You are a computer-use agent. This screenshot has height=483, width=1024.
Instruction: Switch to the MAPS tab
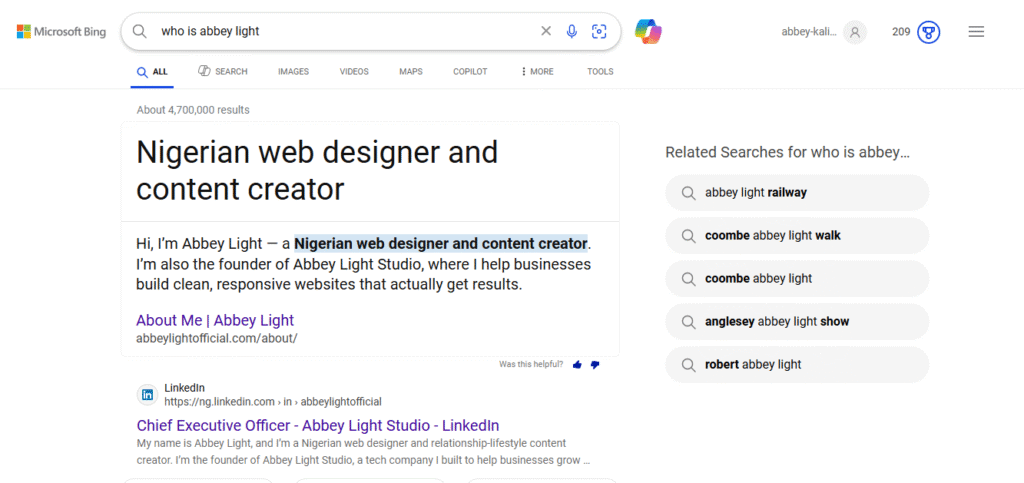pos(411,72)
